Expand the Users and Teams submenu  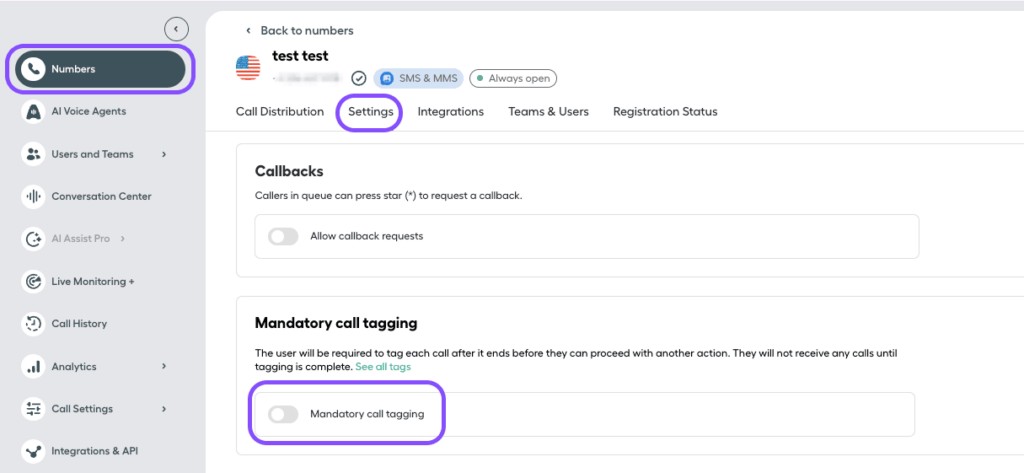(x=164, y=154)
